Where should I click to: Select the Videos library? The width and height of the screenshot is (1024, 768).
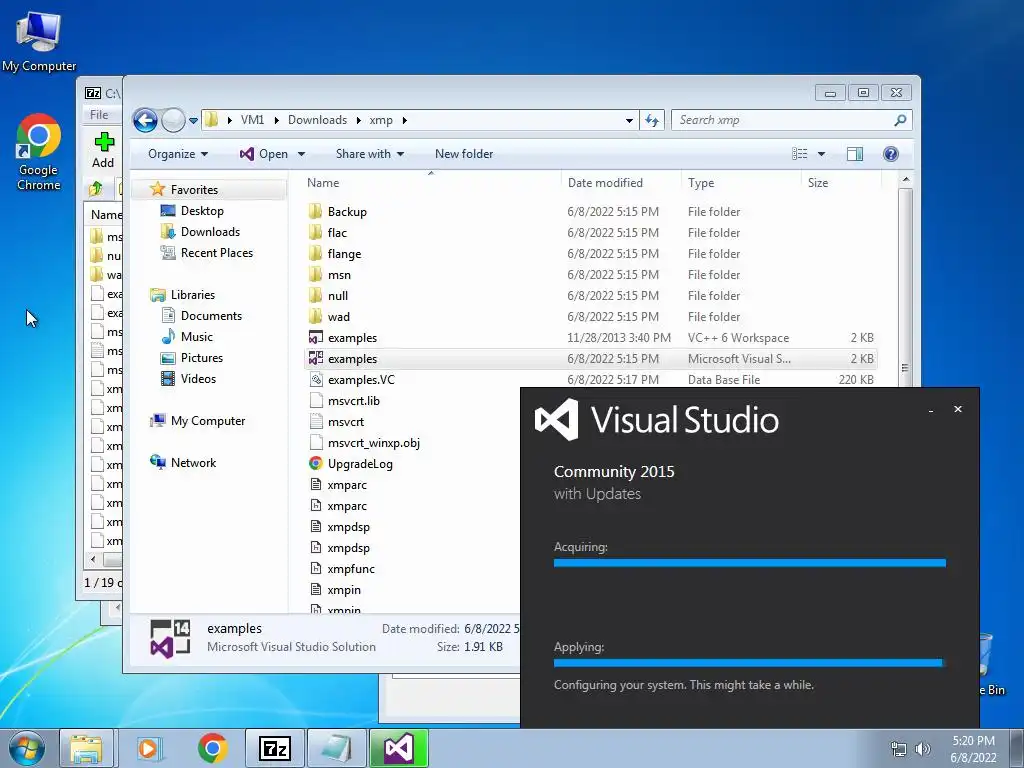point(198,379)
